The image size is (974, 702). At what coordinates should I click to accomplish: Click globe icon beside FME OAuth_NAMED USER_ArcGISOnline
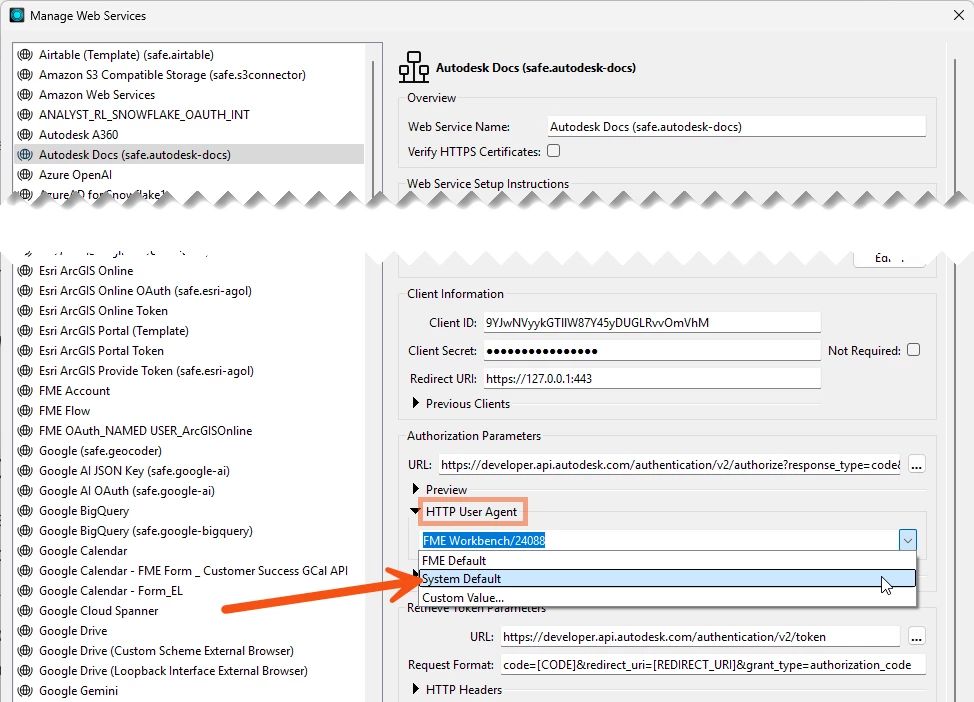point(25,431)
